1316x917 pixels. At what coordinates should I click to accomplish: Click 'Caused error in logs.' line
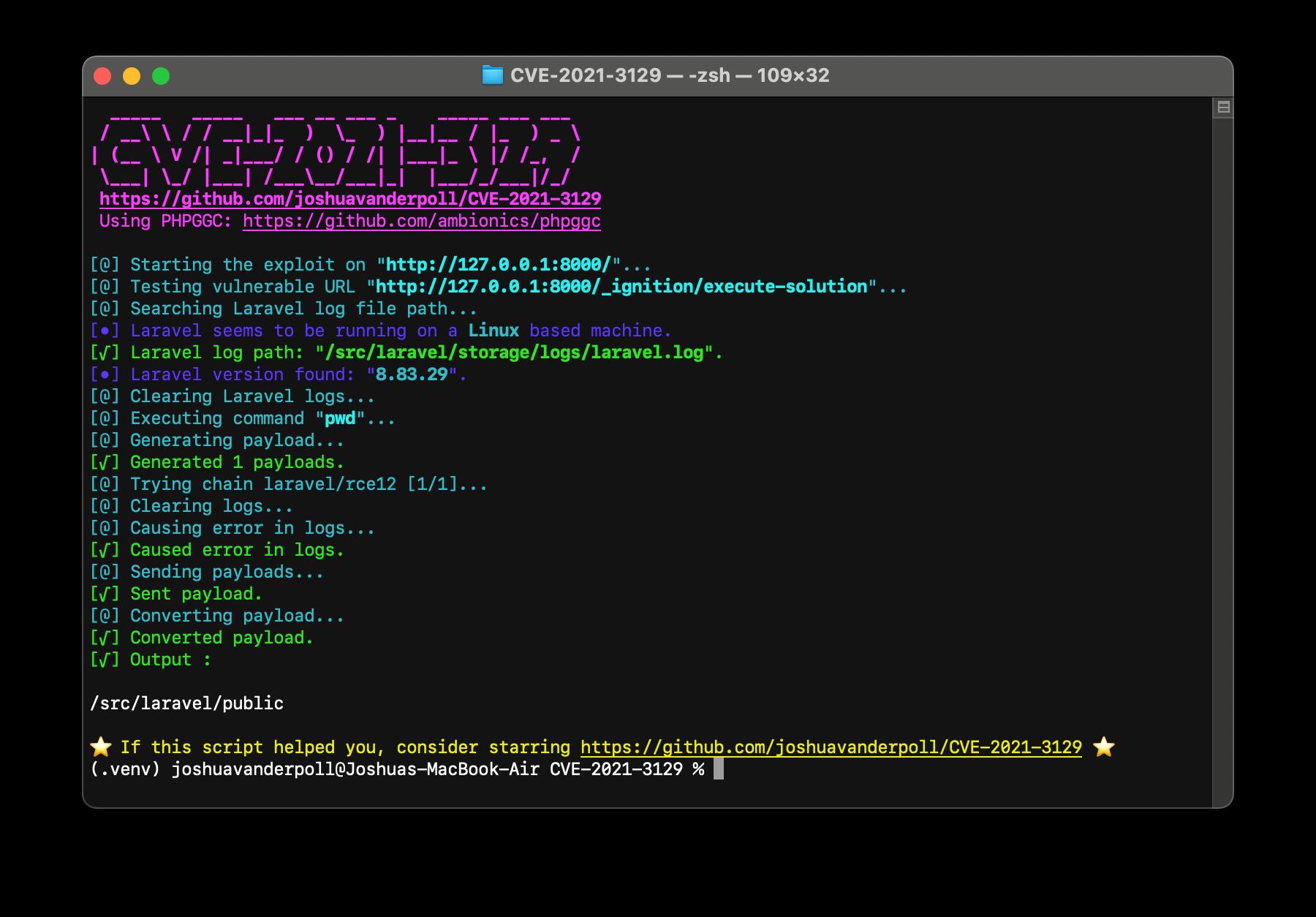tap(217, 550)
